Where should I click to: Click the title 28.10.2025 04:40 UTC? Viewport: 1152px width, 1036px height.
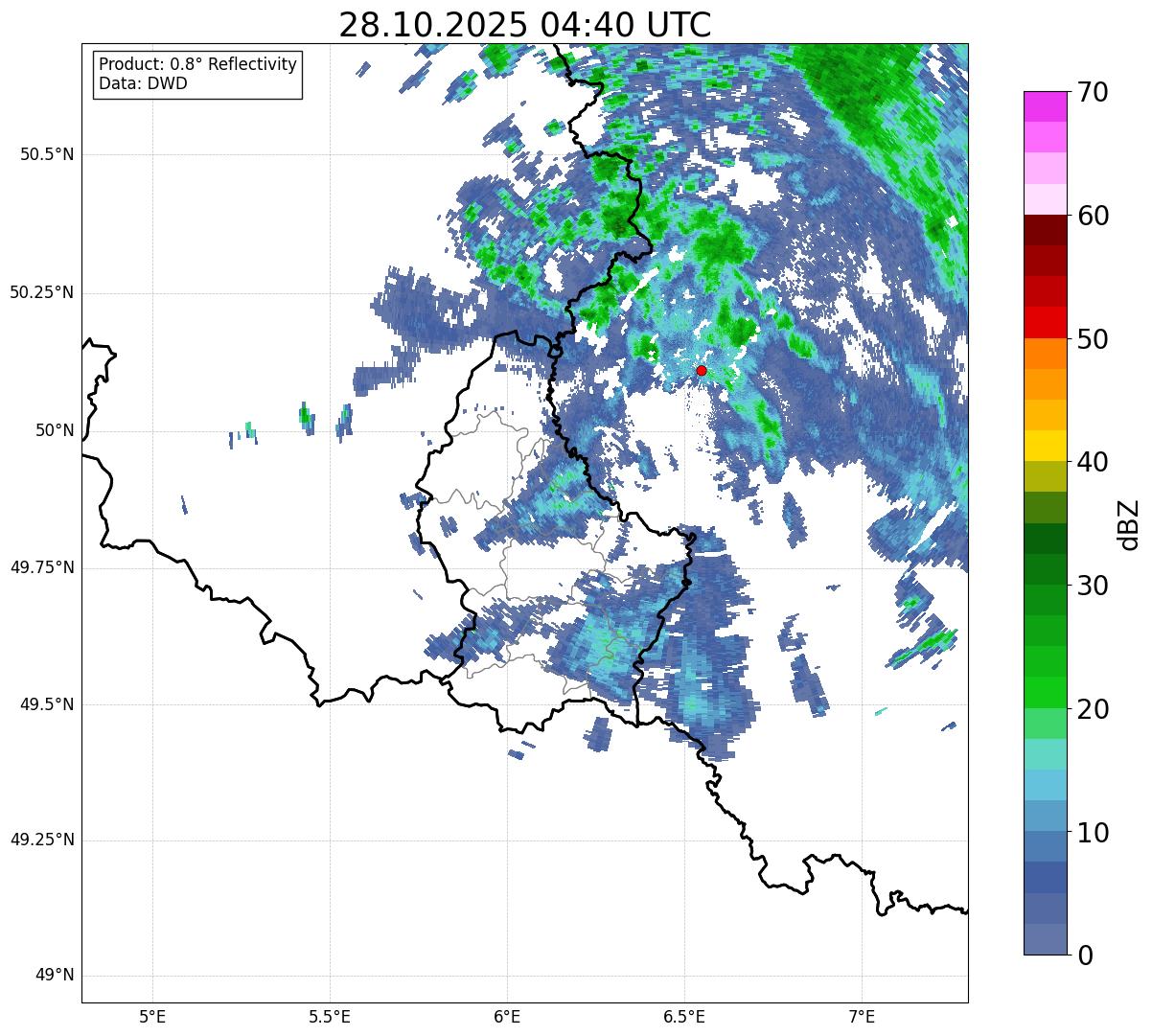click(x=525, y=25)
